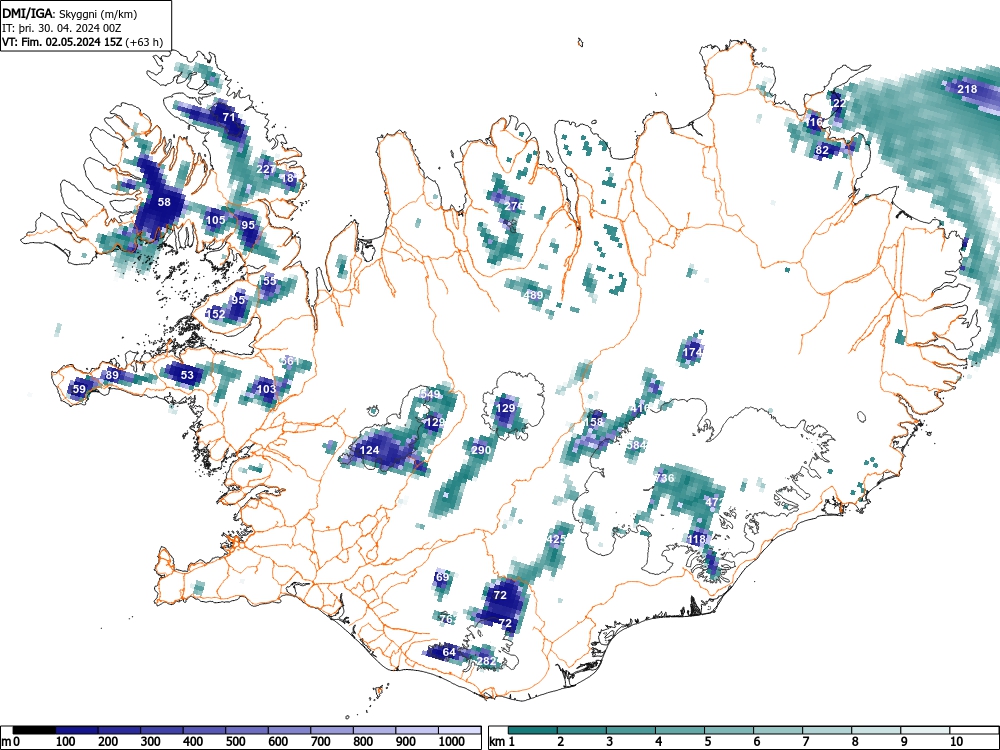
Task: Click the visibility value 584
Action: pos(636,445)
